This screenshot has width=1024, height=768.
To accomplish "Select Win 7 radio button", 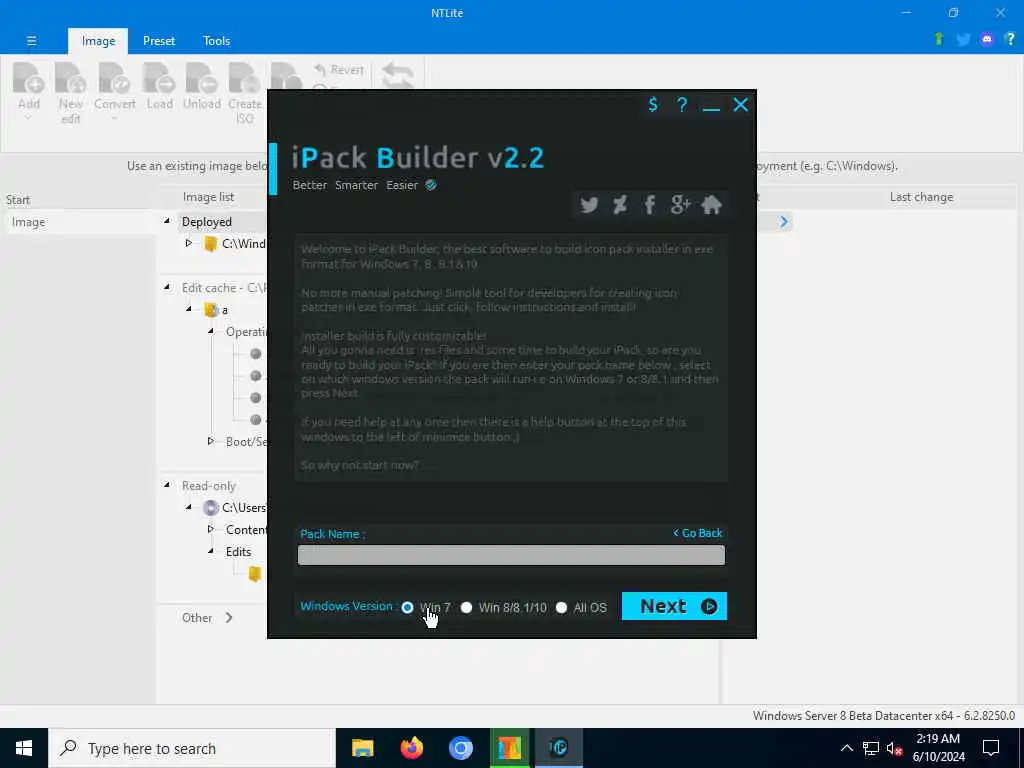I will [x=408, y=607].
